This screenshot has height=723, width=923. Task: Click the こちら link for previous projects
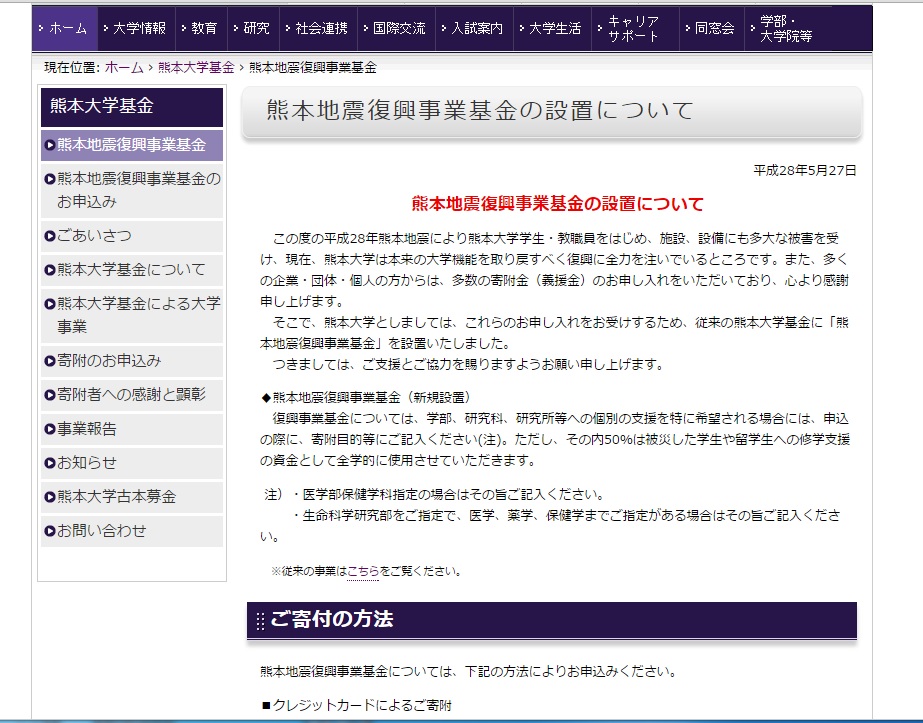363,571
